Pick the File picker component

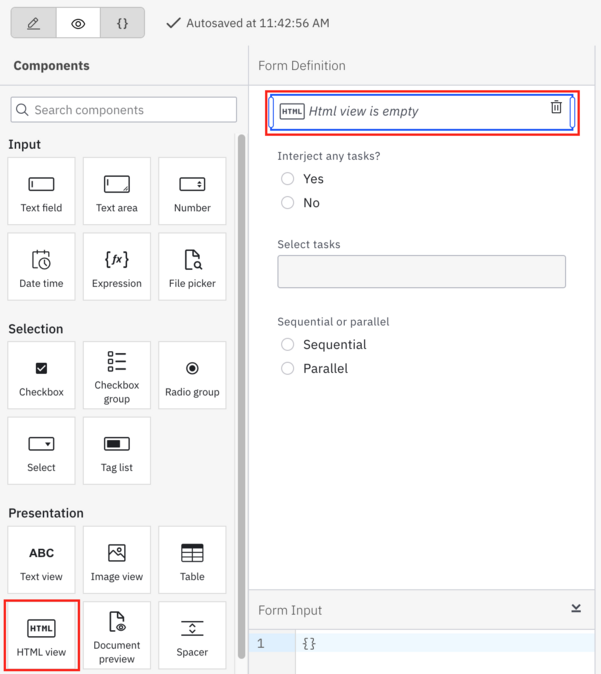[x=192, y=267]
